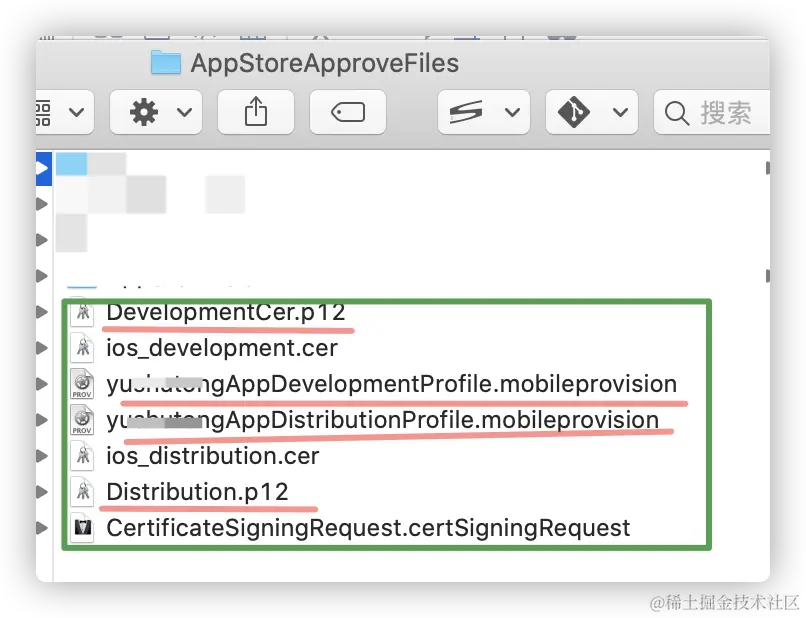806x618 pixels.
Task: Click the icon of CertificateSigningRequest.certSigningRequest
Action: click(82, 528)
